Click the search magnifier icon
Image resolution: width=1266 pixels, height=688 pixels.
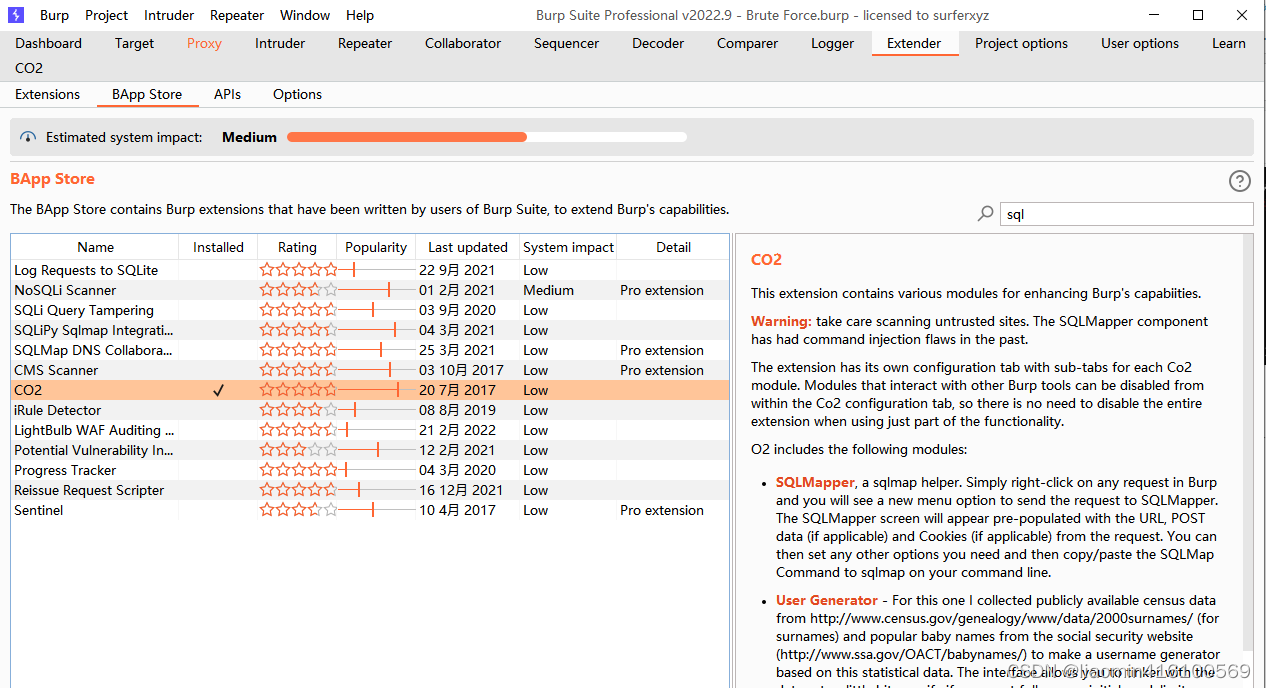pyautogui.click(x=985, y=214)
